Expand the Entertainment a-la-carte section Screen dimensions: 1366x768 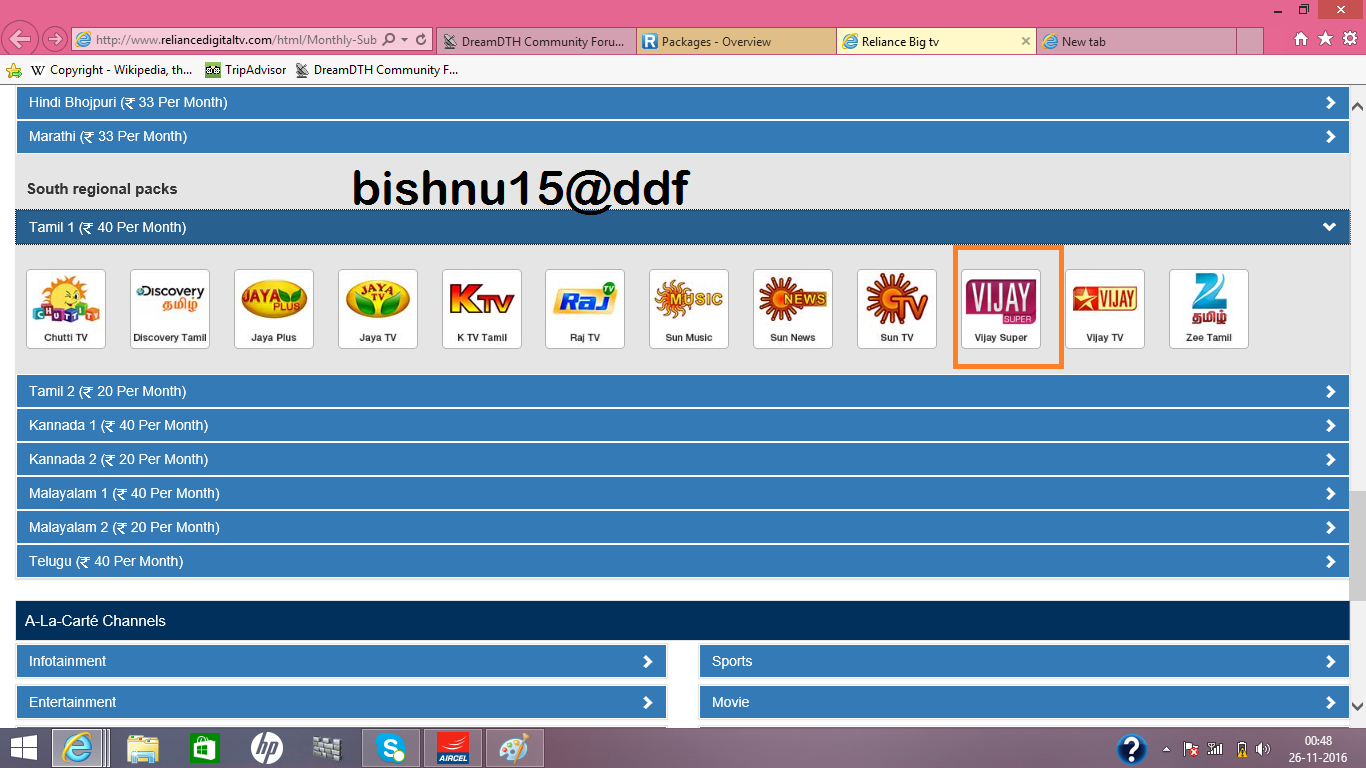(x=341, y=702)
